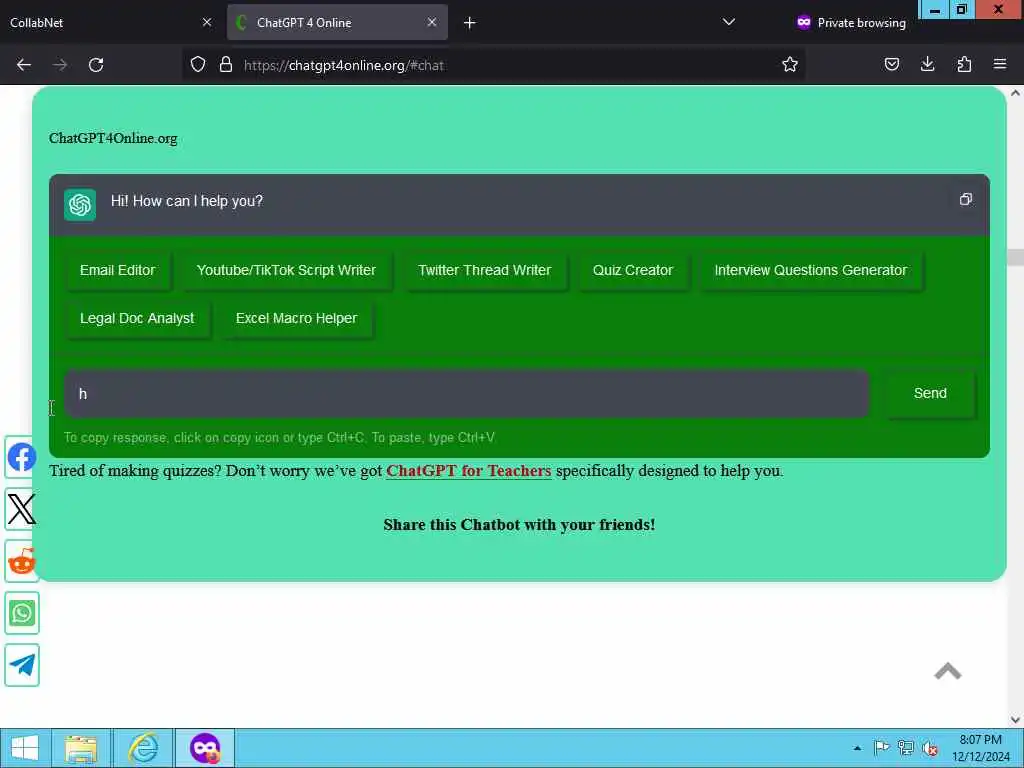Select Interview Questions Generator prompt

pos(810,270)
